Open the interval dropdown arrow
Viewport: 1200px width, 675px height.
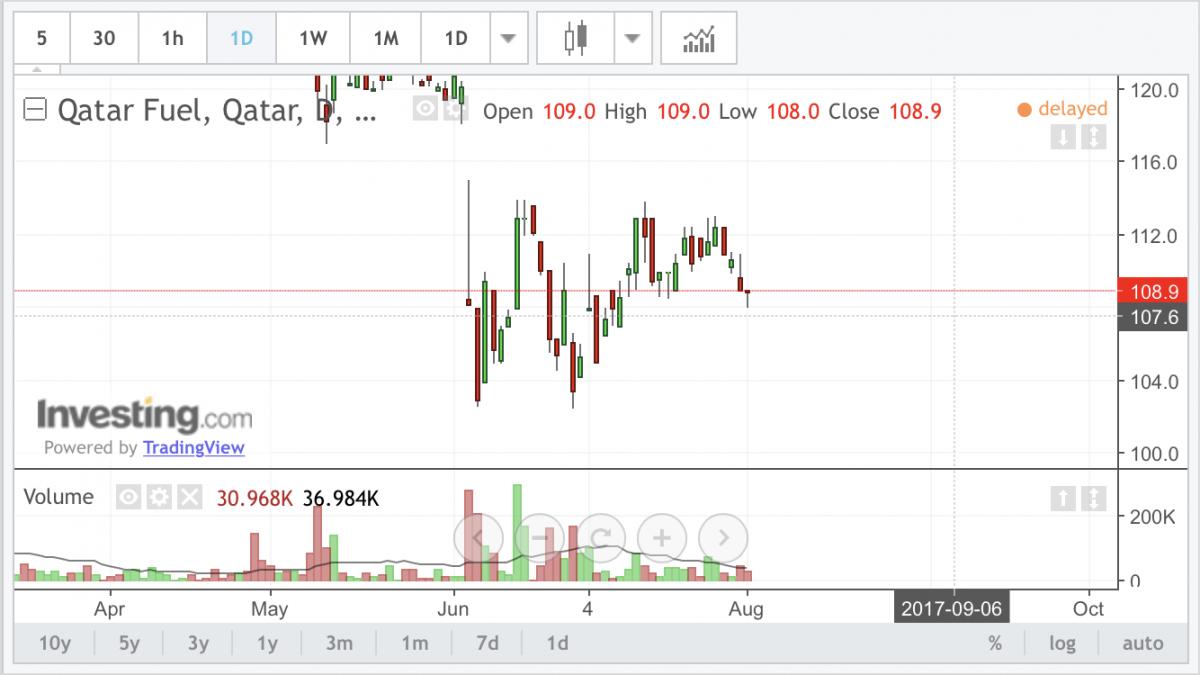508,39
